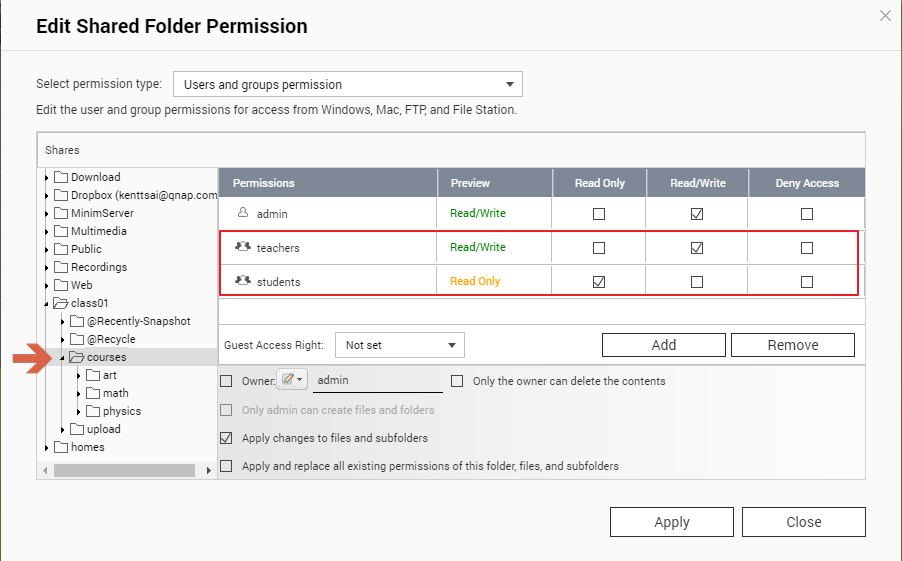Click the admin user icon

(x=242, y=213)
